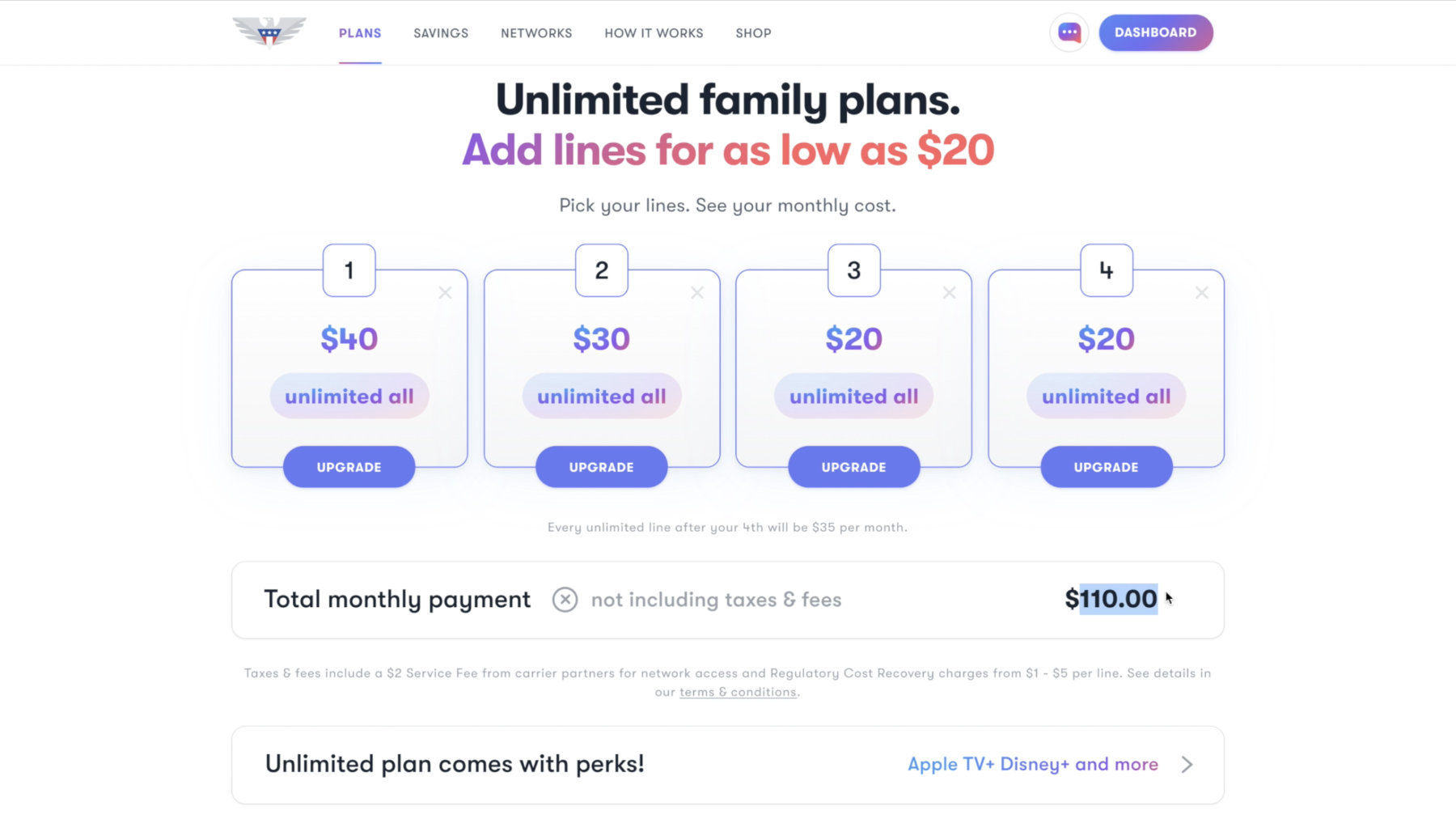Remove line 1 with its X icon
Viewport: 1456px width, 819px height.
(x=445, y=292)
